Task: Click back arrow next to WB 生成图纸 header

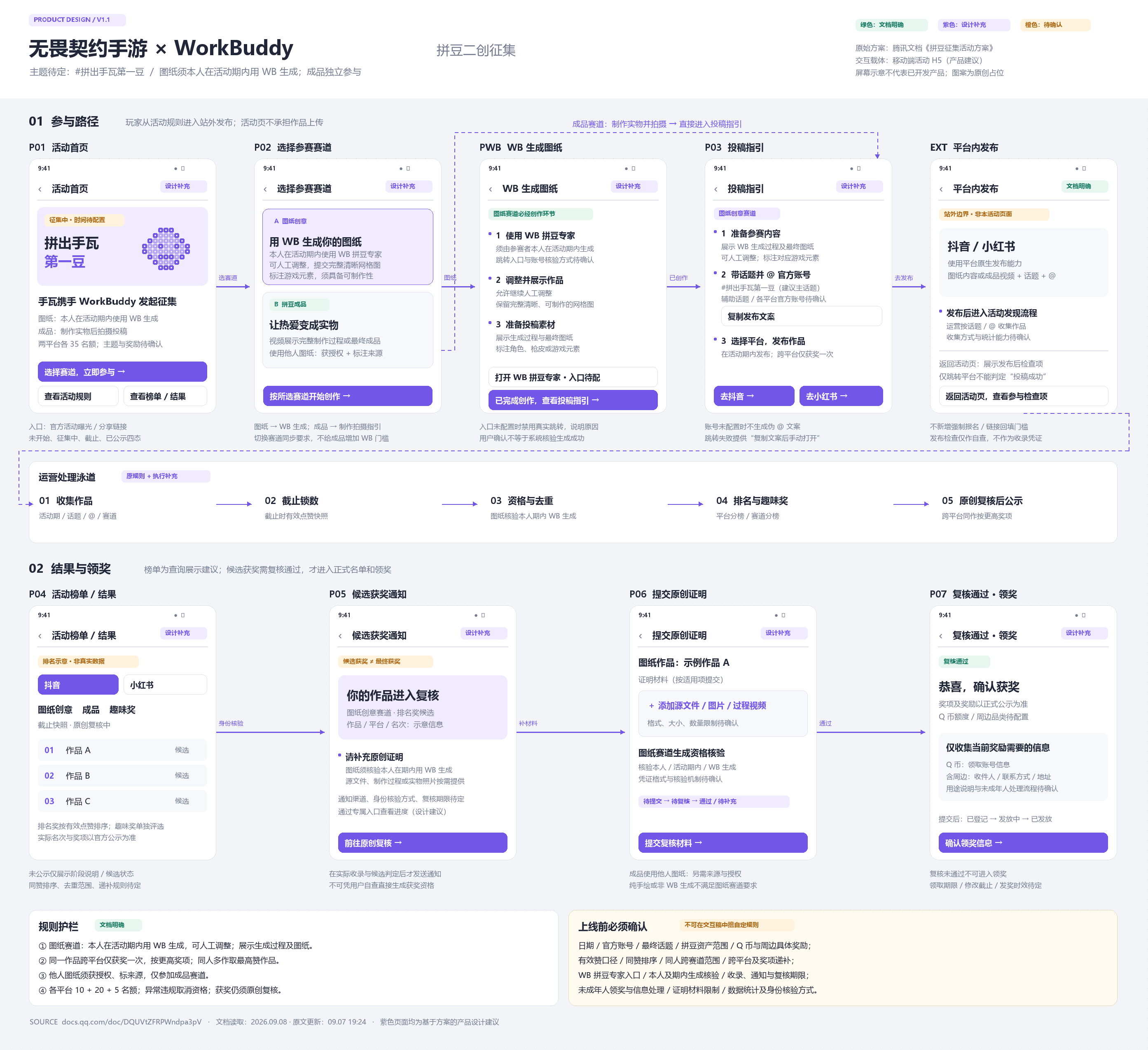Action: 491,189
